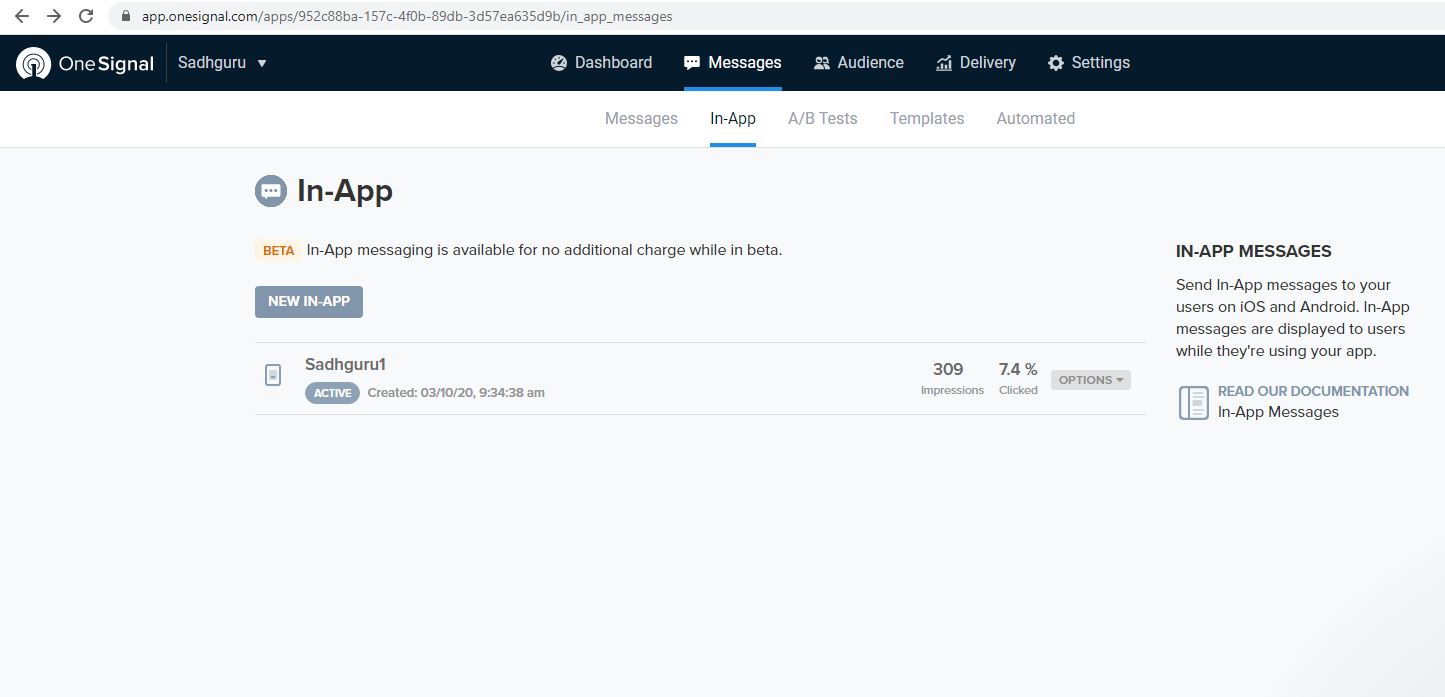
Task: Click the Messages speech bubble icon
Action: click(x=692, y=63)
